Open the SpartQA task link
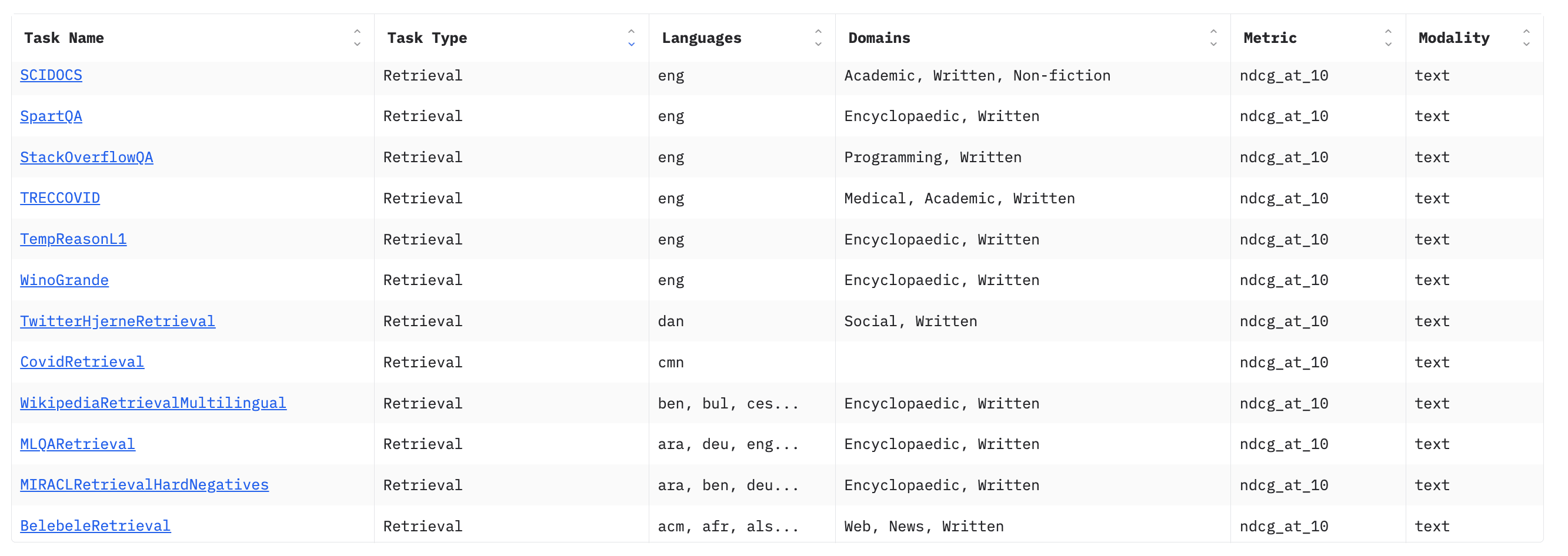 (51, 116)
